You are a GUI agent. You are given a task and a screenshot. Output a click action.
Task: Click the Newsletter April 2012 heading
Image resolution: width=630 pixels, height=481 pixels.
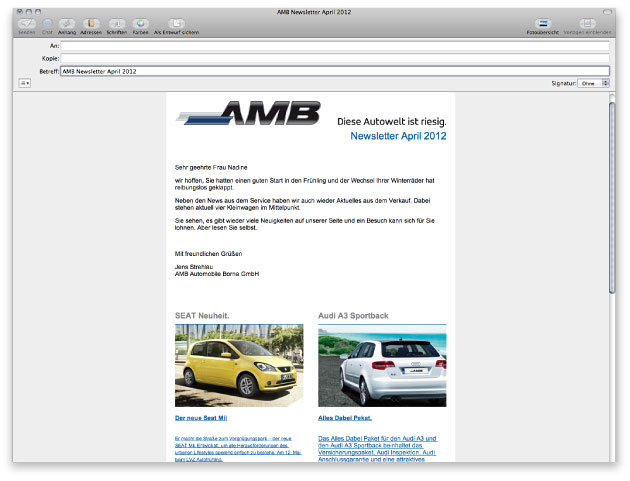point(398,136)
